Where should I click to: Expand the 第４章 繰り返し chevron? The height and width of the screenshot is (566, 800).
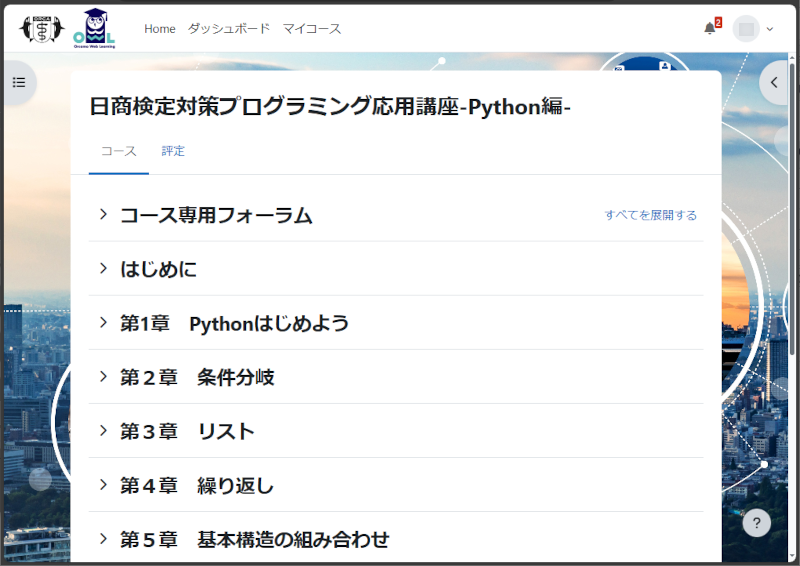(103, 484)
